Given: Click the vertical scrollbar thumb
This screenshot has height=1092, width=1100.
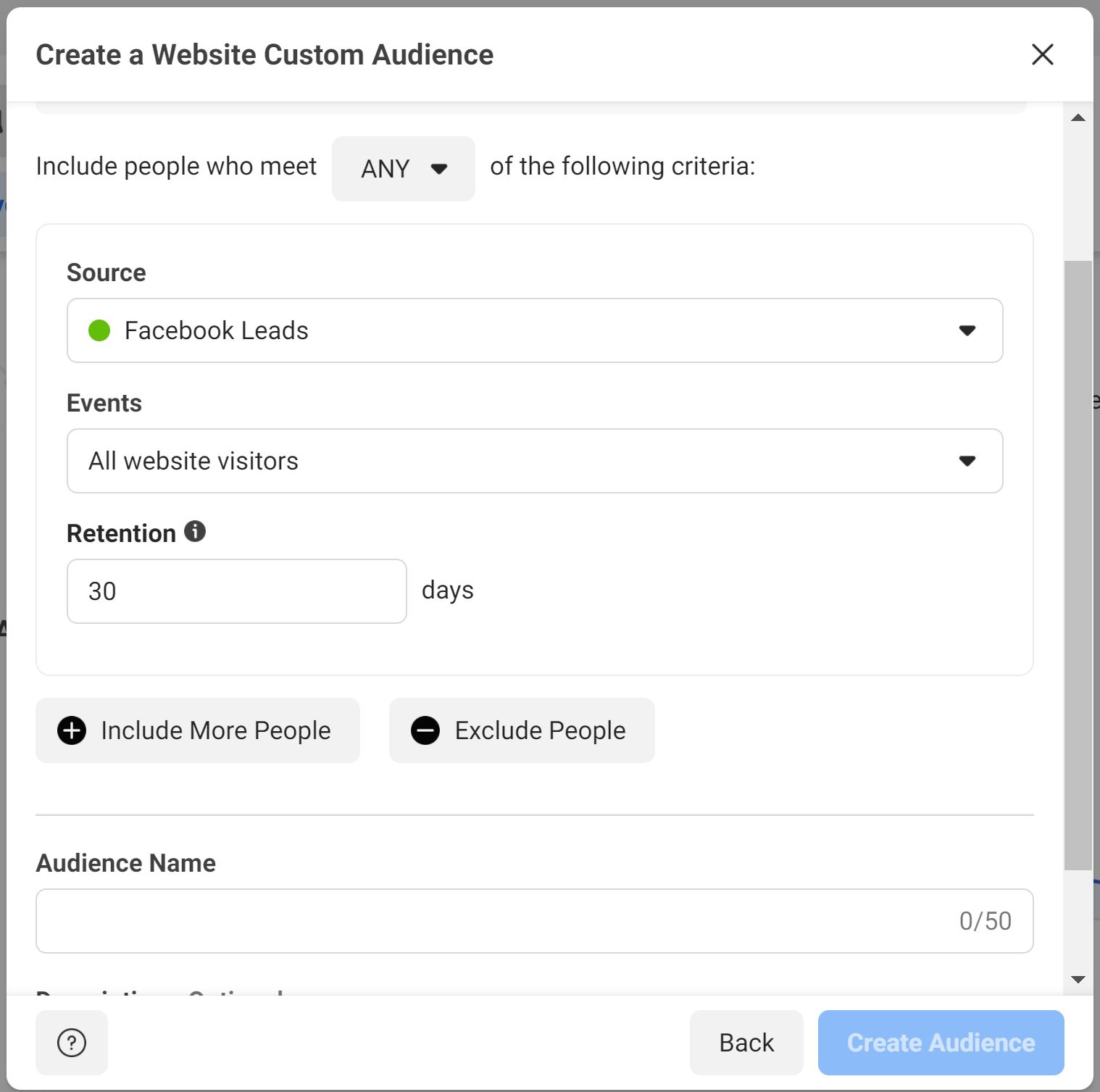Looking at the screenshot, I should tap(1078, 565).
